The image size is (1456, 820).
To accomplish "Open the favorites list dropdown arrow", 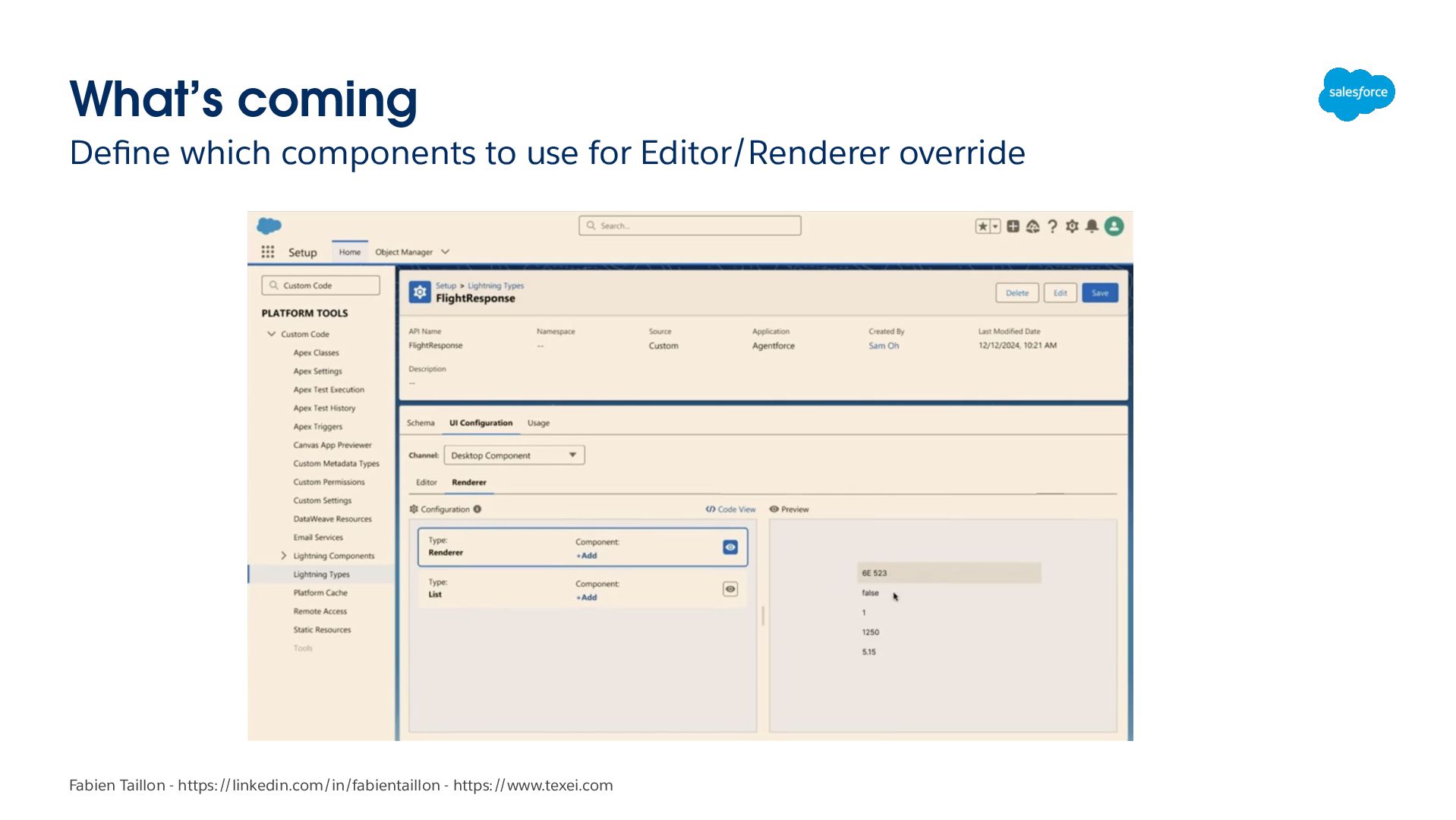I will [x=995, y=226].
